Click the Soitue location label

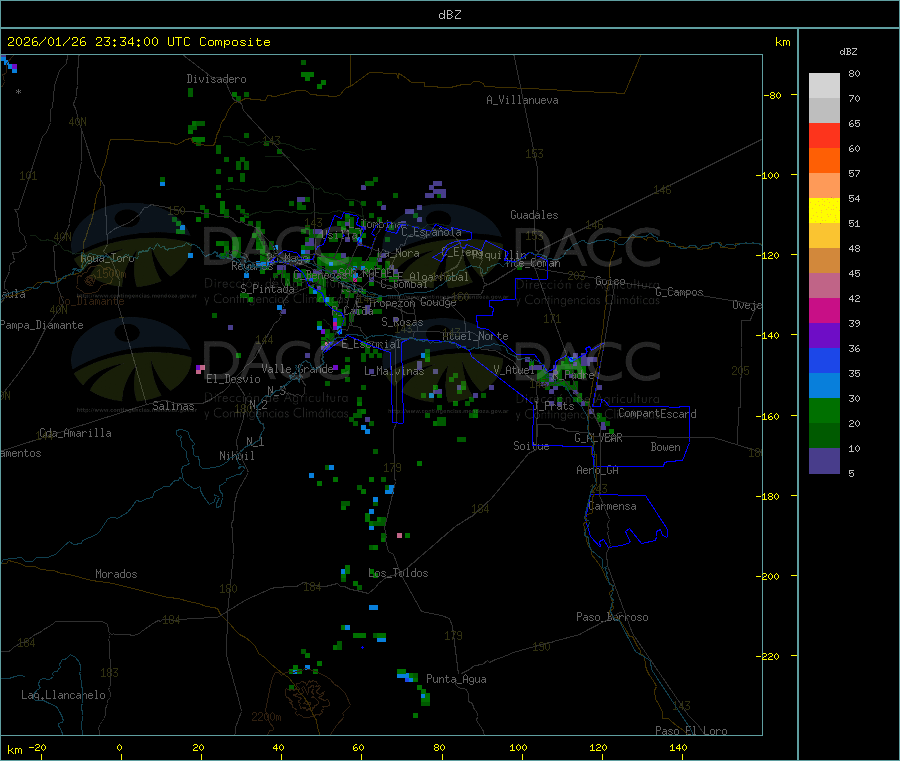coord(531,446)
